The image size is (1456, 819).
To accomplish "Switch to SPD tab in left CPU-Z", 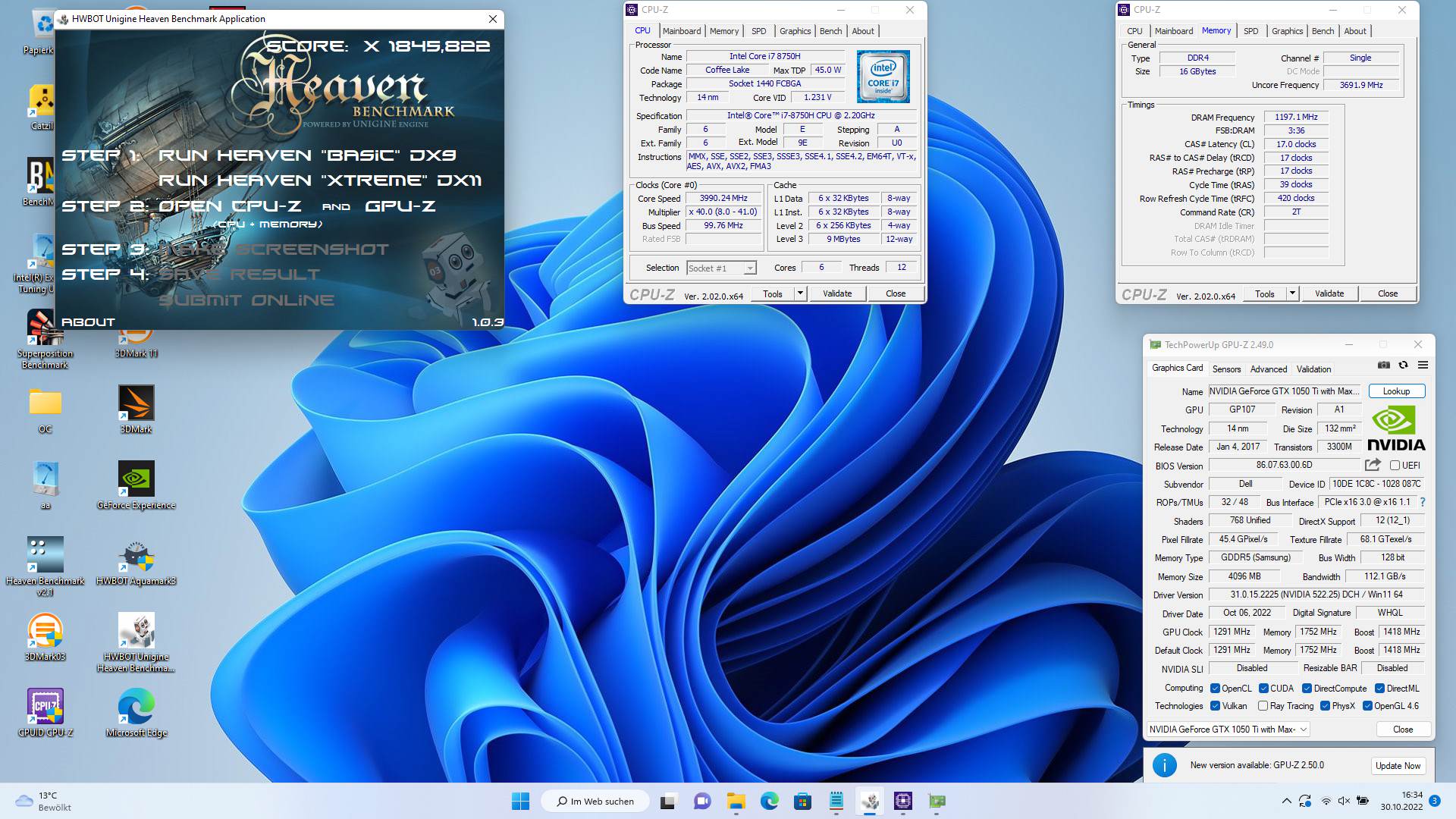I will [758, 31].
